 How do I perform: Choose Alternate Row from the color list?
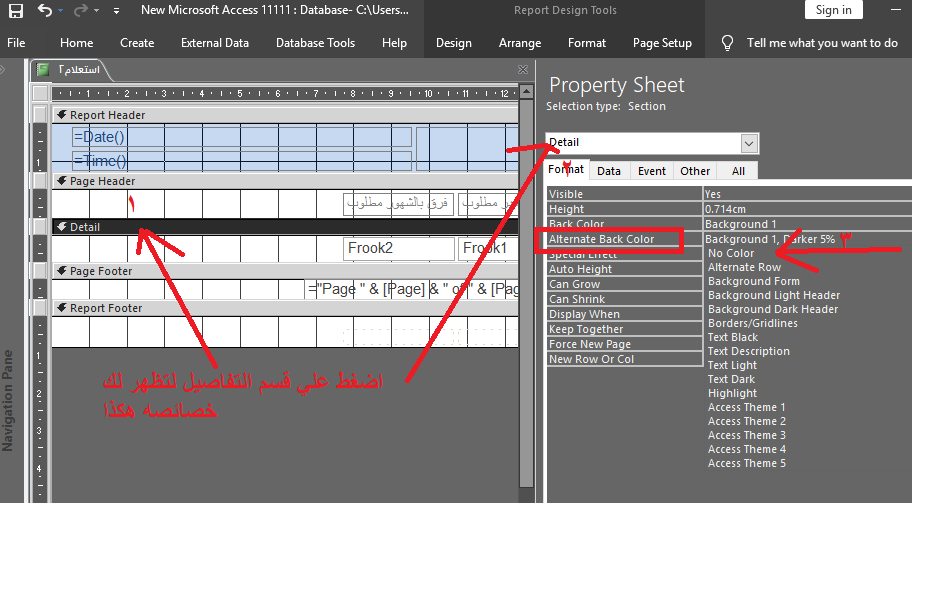point(744,267)
